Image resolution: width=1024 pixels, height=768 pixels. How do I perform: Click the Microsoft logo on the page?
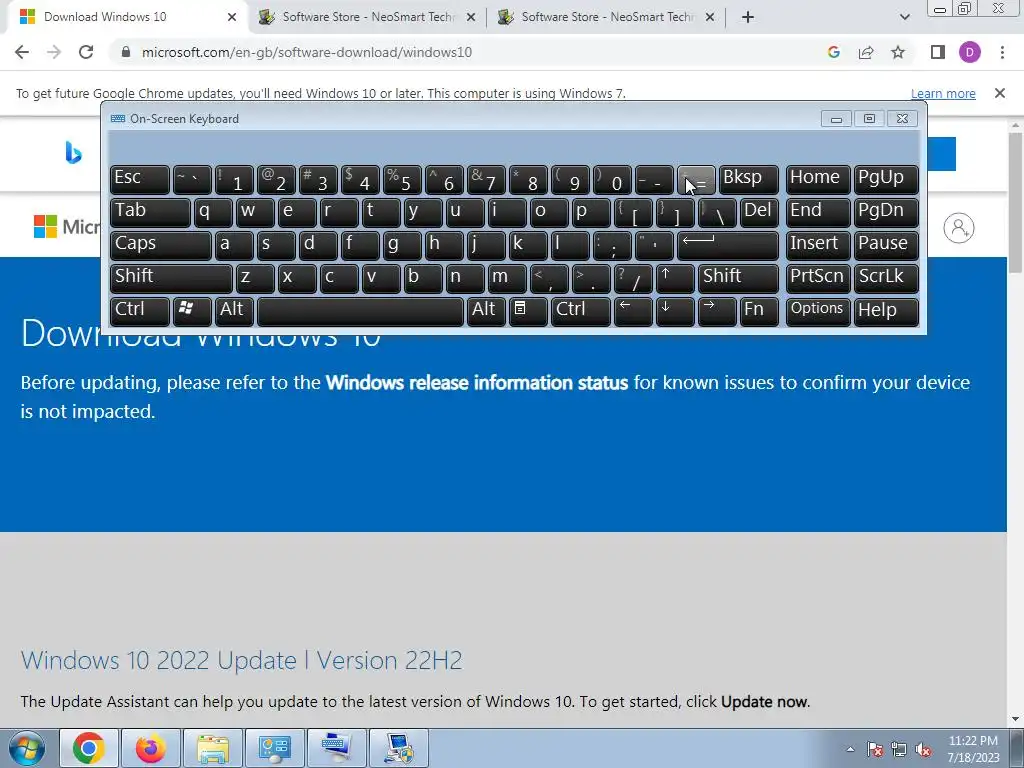[x=66, y=227]
